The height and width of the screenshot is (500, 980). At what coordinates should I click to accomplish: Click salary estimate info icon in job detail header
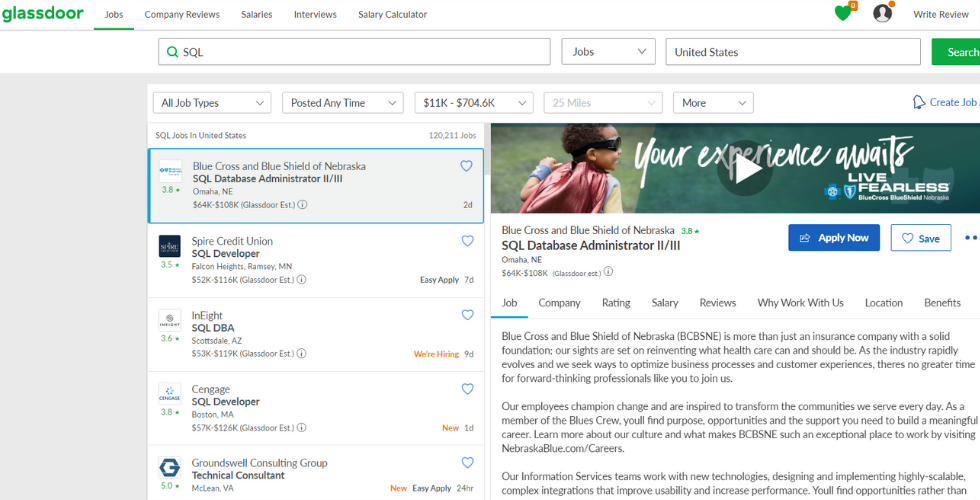[608, 271]
